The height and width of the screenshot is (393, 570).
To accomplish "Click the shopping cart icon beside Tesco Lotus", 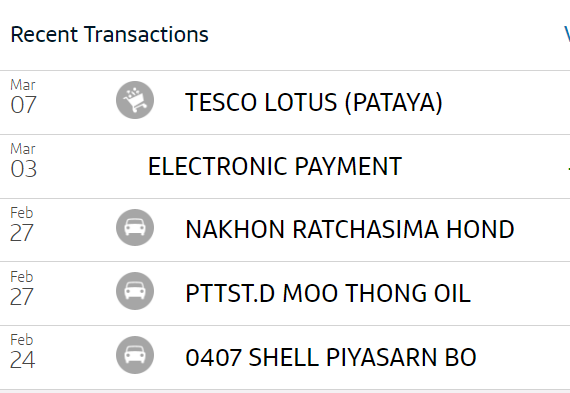I will [x=135, y=100].
